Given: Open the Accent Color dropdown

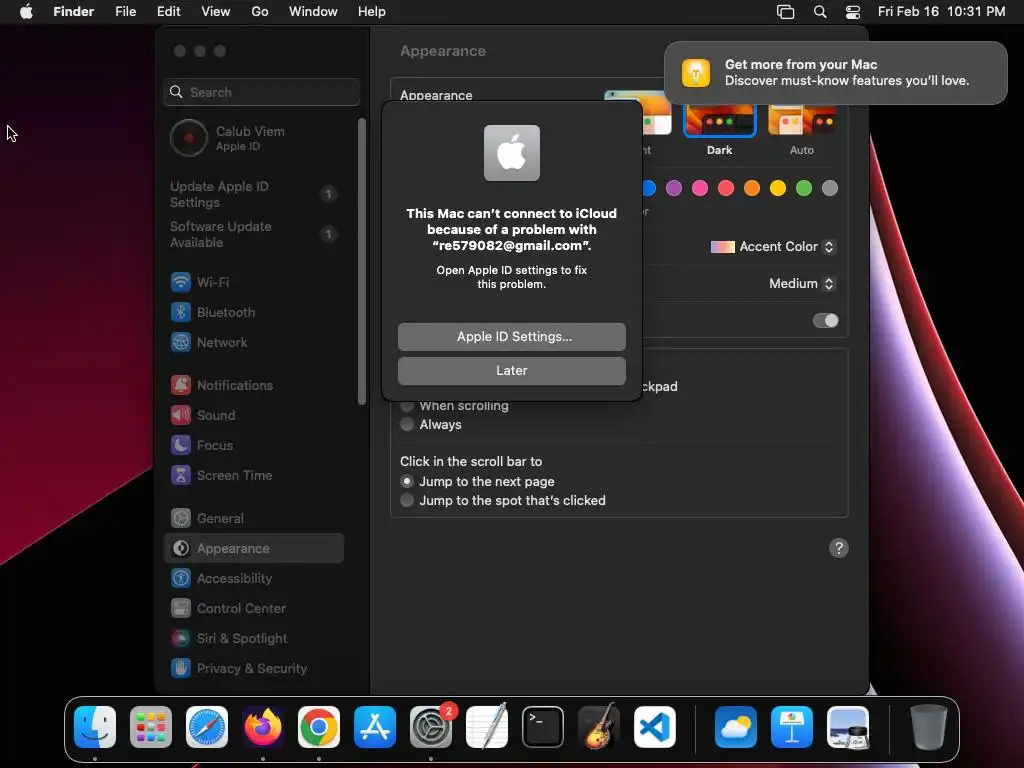Looking at the screenshot, I should 773,247.
